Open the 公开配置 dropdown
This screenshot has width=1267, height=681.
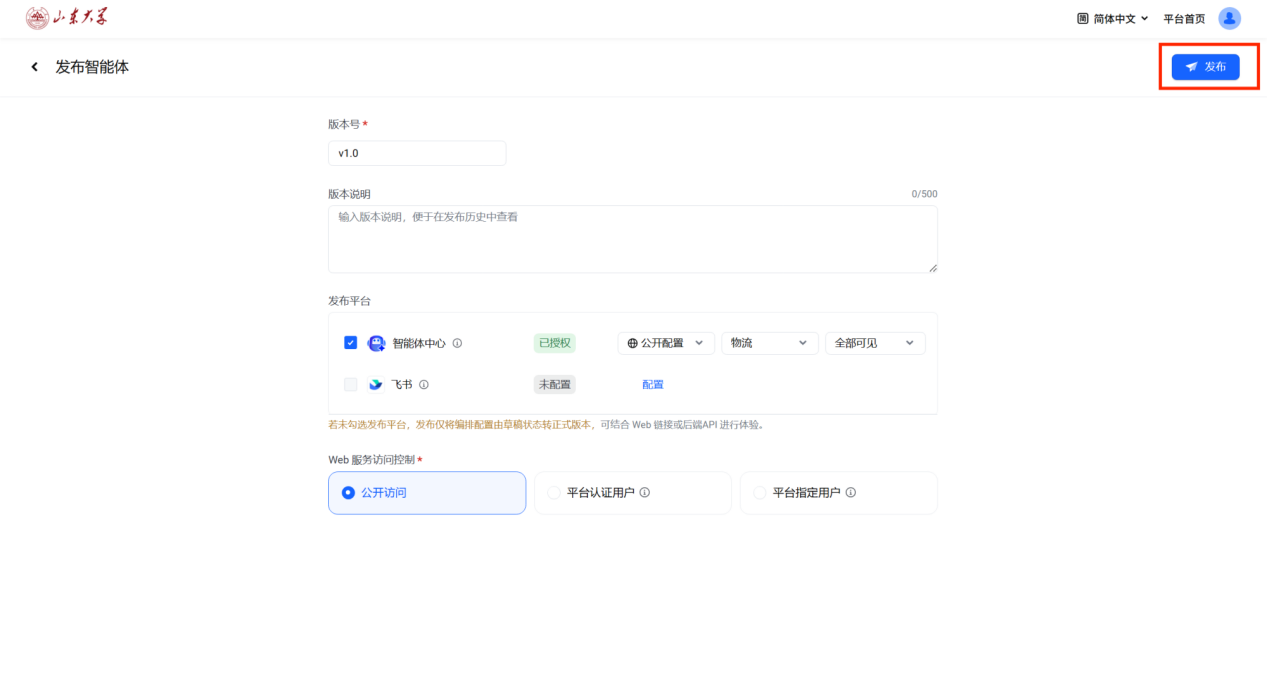(666, 343)
